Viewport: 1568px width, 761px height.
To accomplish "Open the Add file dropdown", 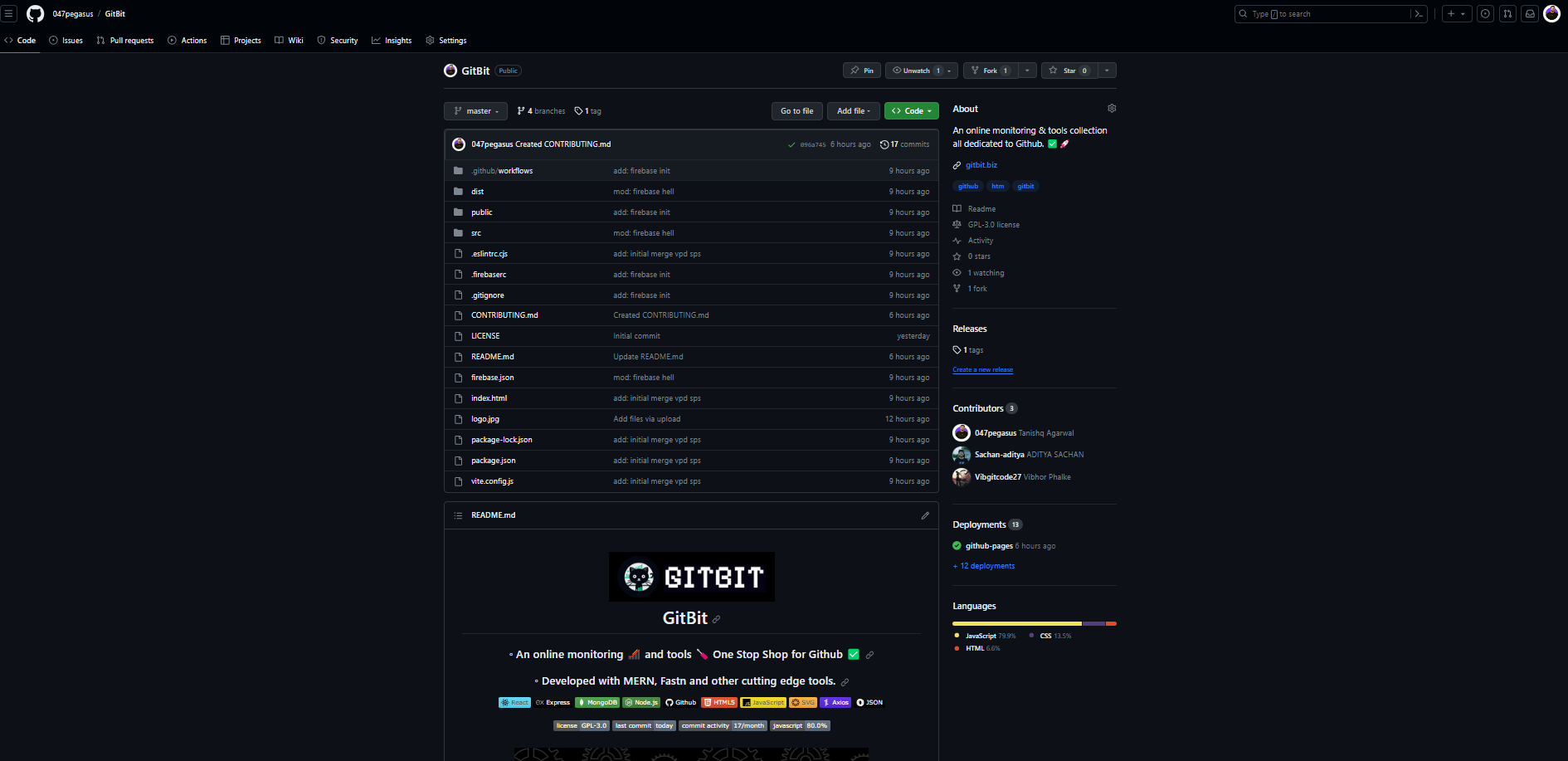I will (x=853, y=111).
